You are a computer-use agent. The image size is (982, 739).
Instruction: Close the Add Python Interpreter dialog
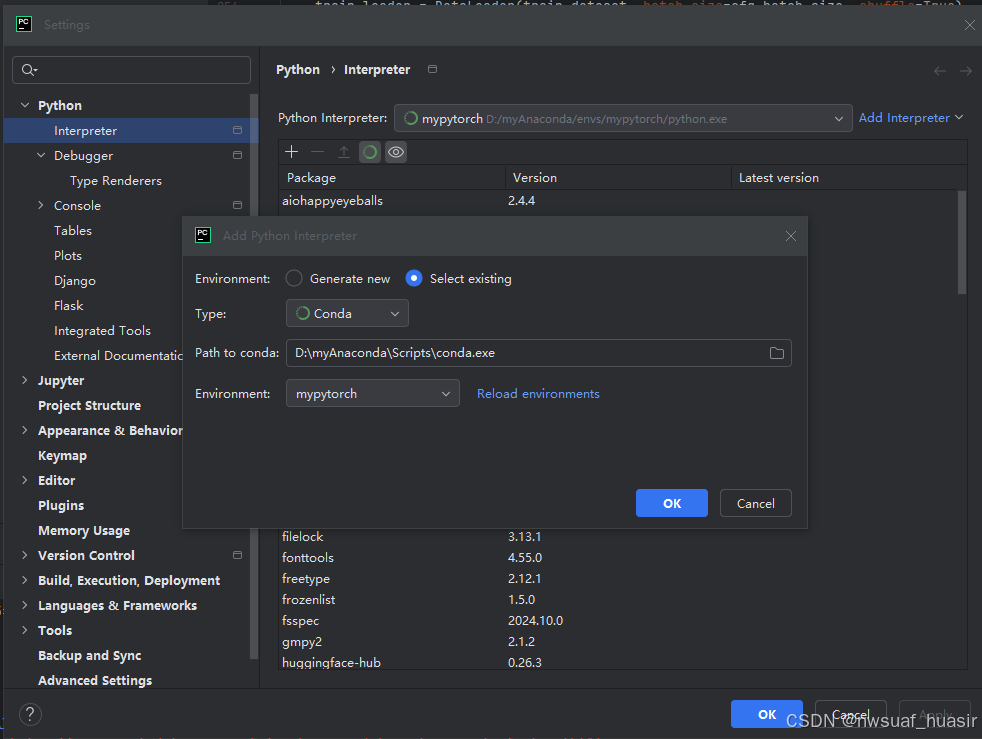coord(791,236)
